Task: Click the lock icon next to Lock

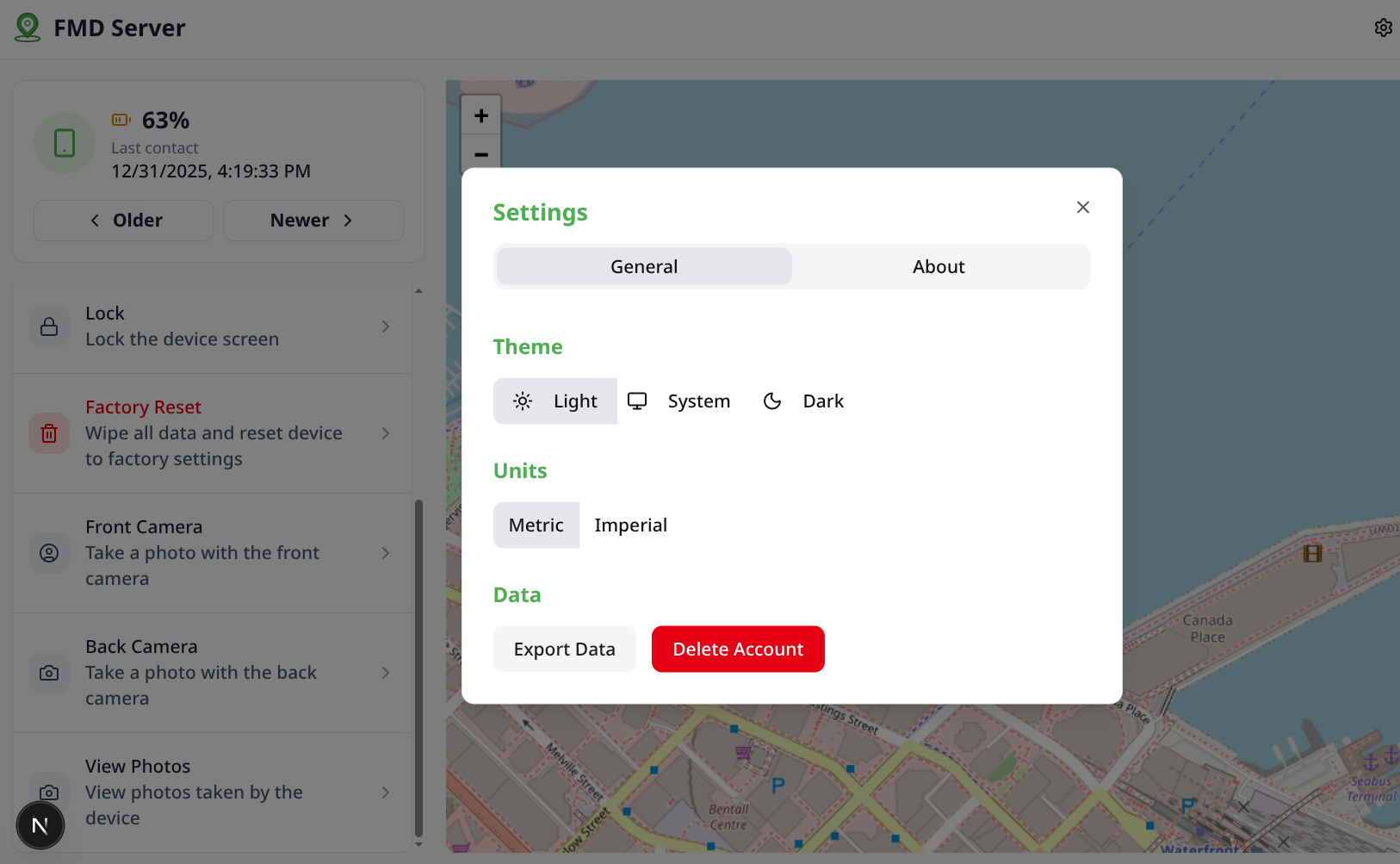Action: pos(49,326)
